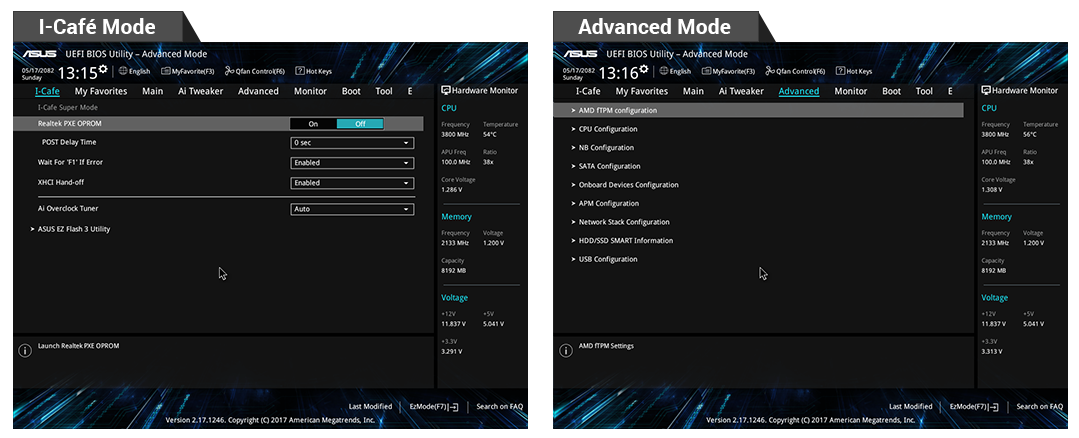
Task: Click 13:15 clock time
Action: (x=77, y=72)
